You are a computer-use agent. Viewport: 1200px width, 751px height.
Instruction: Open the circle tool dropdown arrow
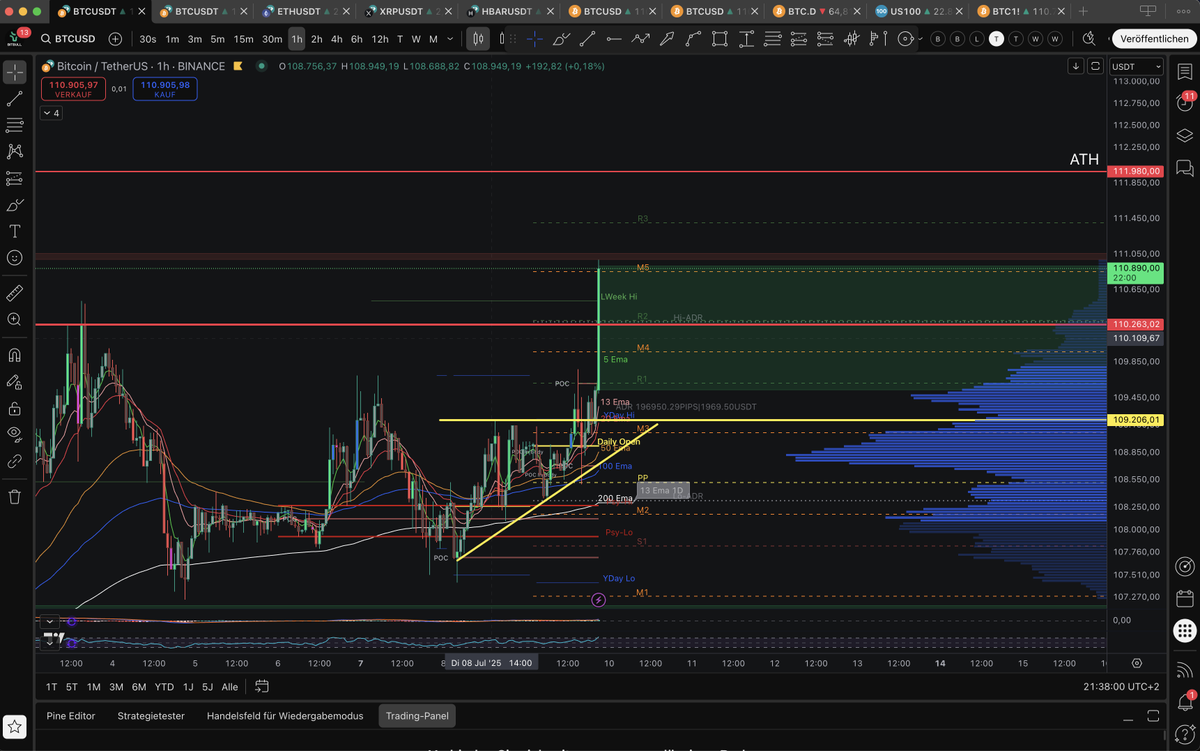pos(921,39)
